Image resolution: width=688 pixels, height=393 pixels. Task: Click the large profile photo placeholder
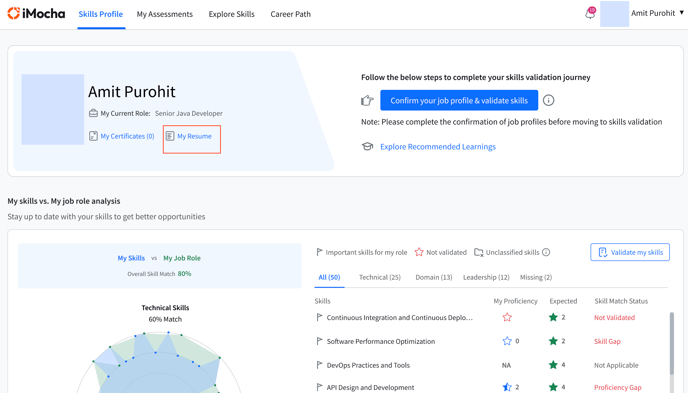(x=53, y=109)
